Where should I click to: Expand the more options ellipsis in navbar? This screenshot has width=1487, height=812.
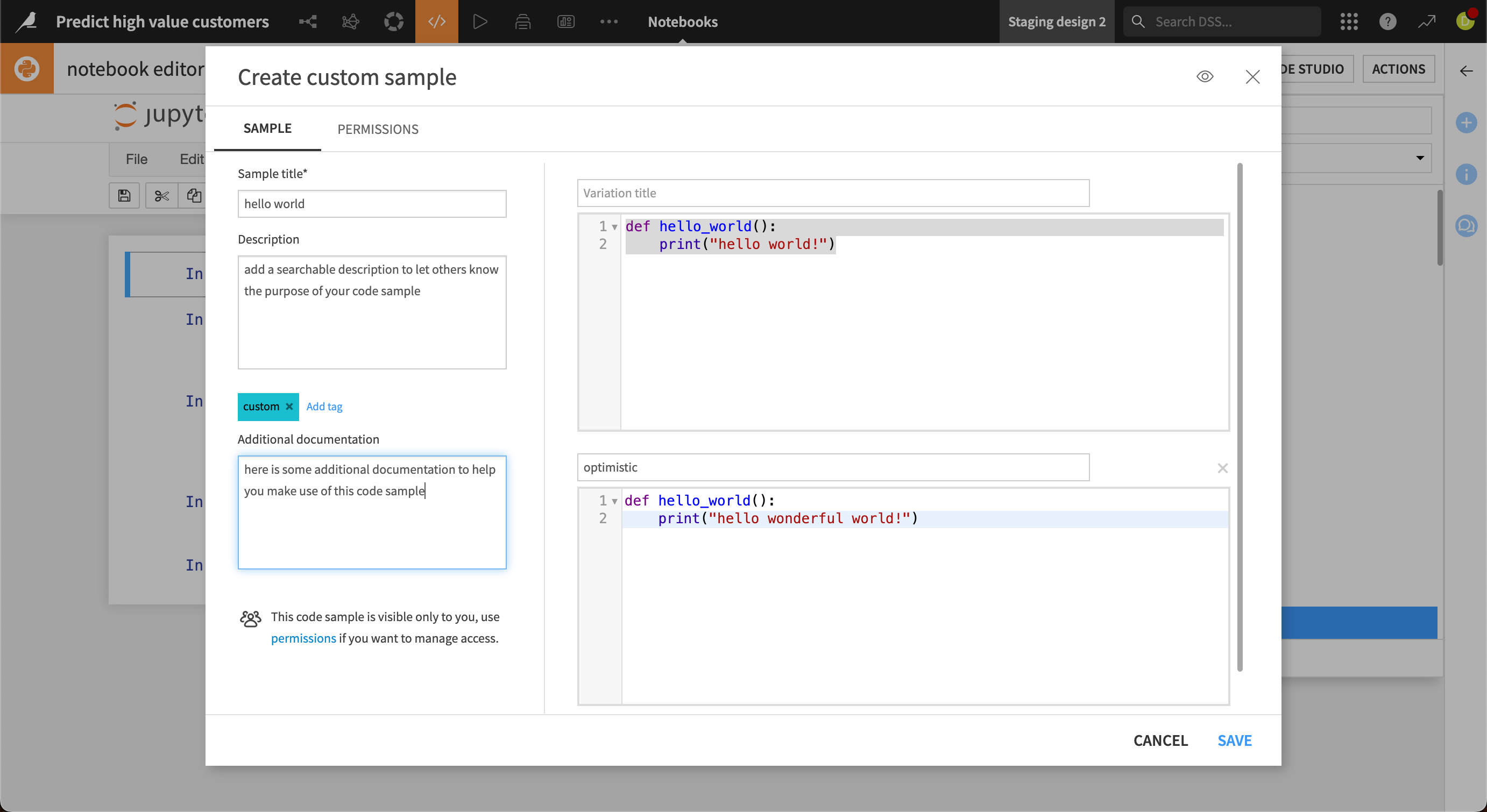tap(608, 22)
